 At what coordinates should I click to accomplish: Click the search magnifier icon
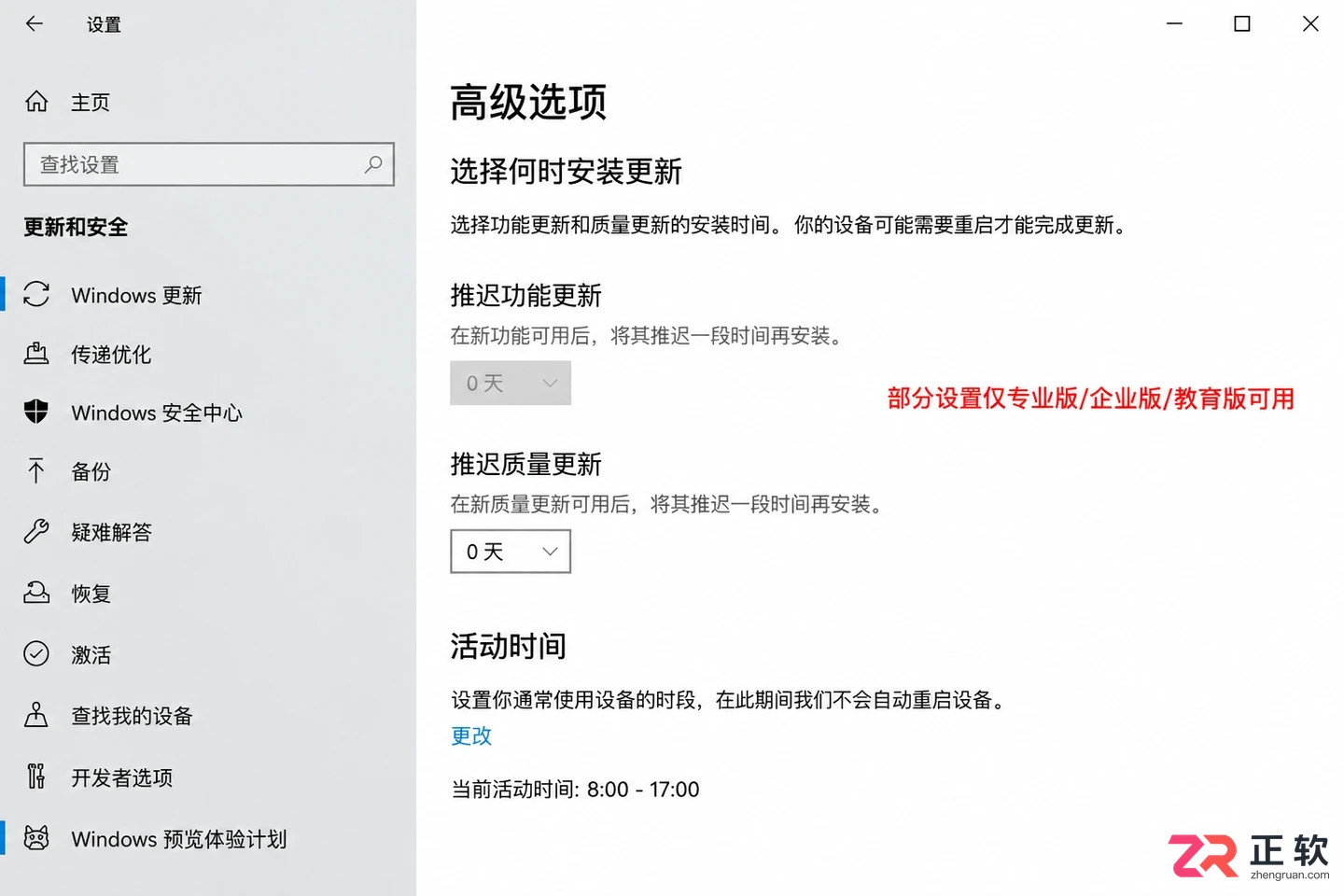pos(373,164)
